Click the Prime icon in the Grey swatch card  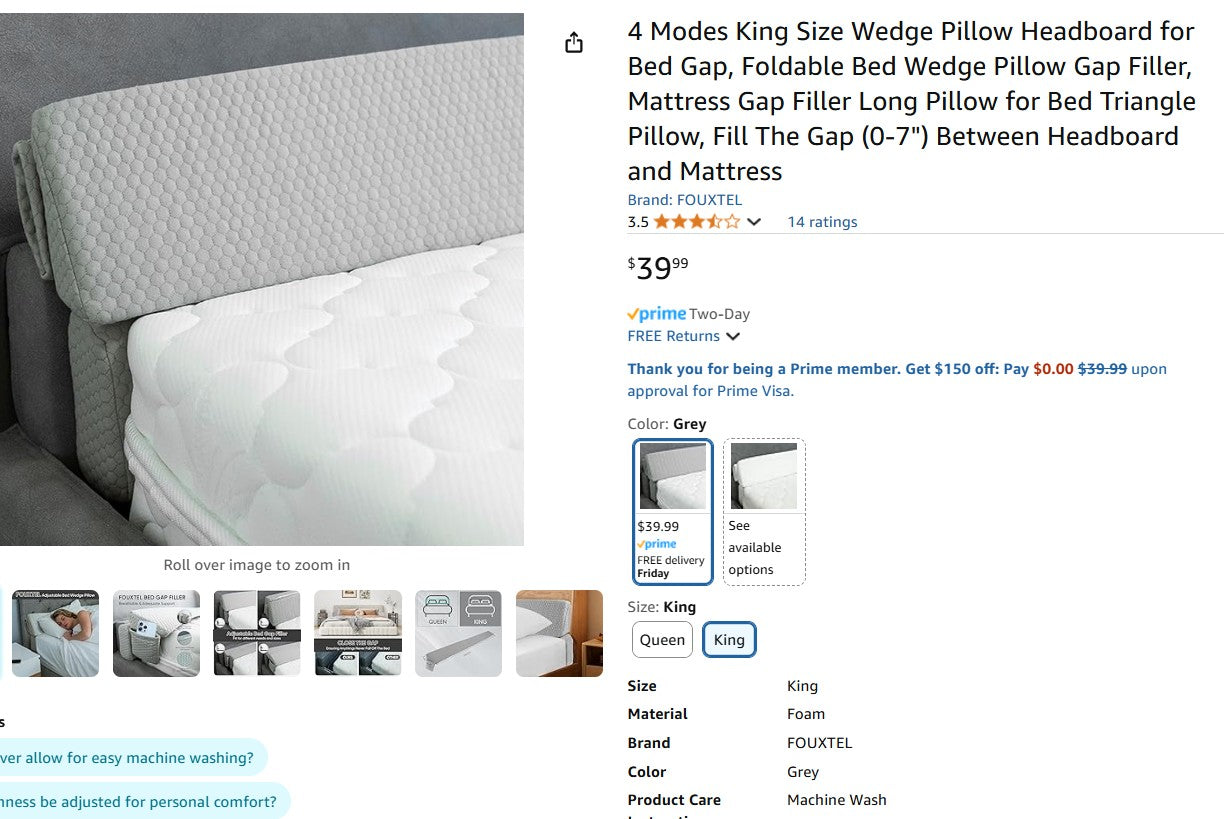tap(658, 543)
